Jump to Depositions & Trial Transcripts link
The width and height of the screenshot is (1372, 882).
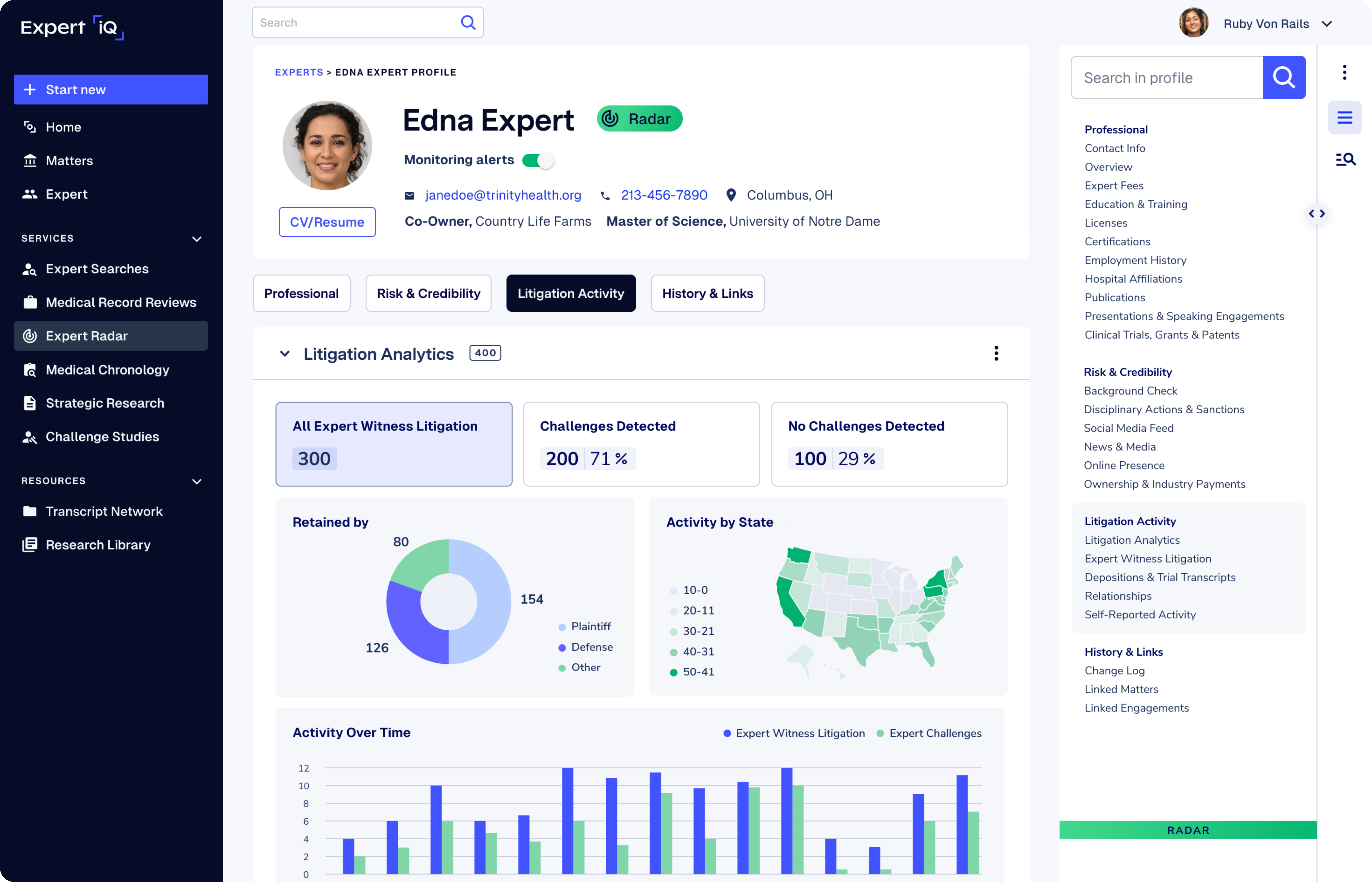[x=1160, y=577]
